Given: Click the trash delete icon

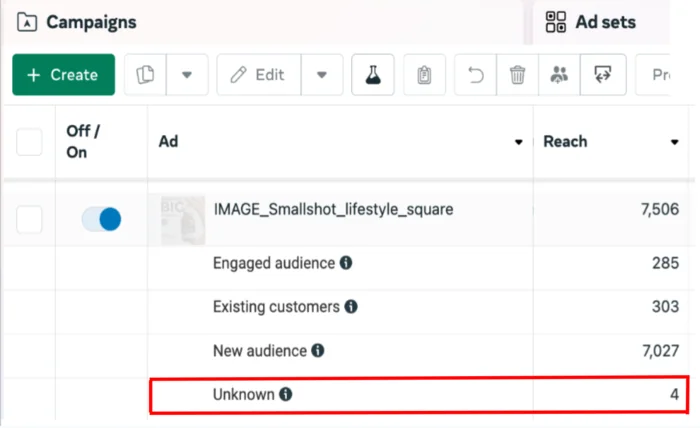Looking at the screenshot, I should [517, 75].
